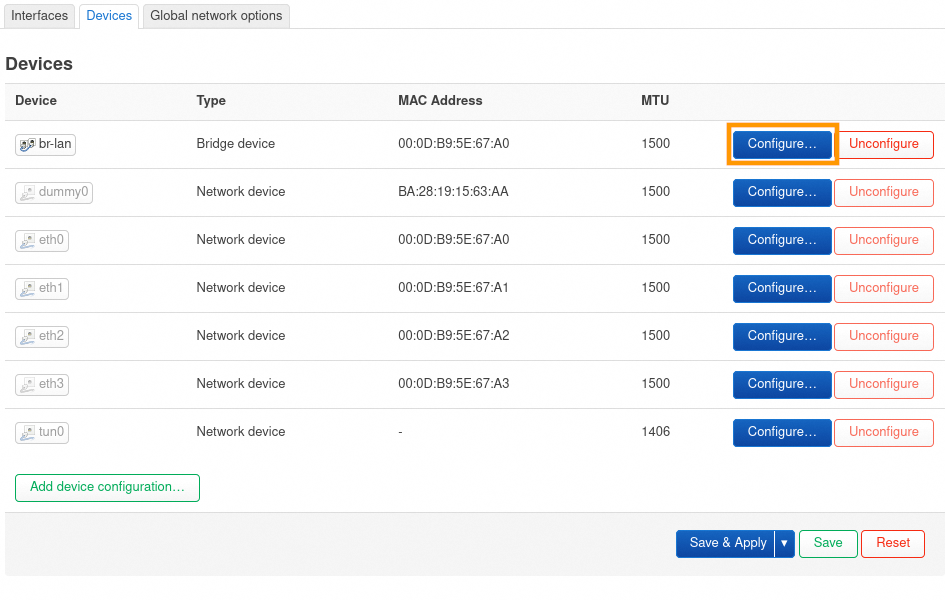Switch to the Interfaces tab
The image size is (945, 600).
(40, 16)
